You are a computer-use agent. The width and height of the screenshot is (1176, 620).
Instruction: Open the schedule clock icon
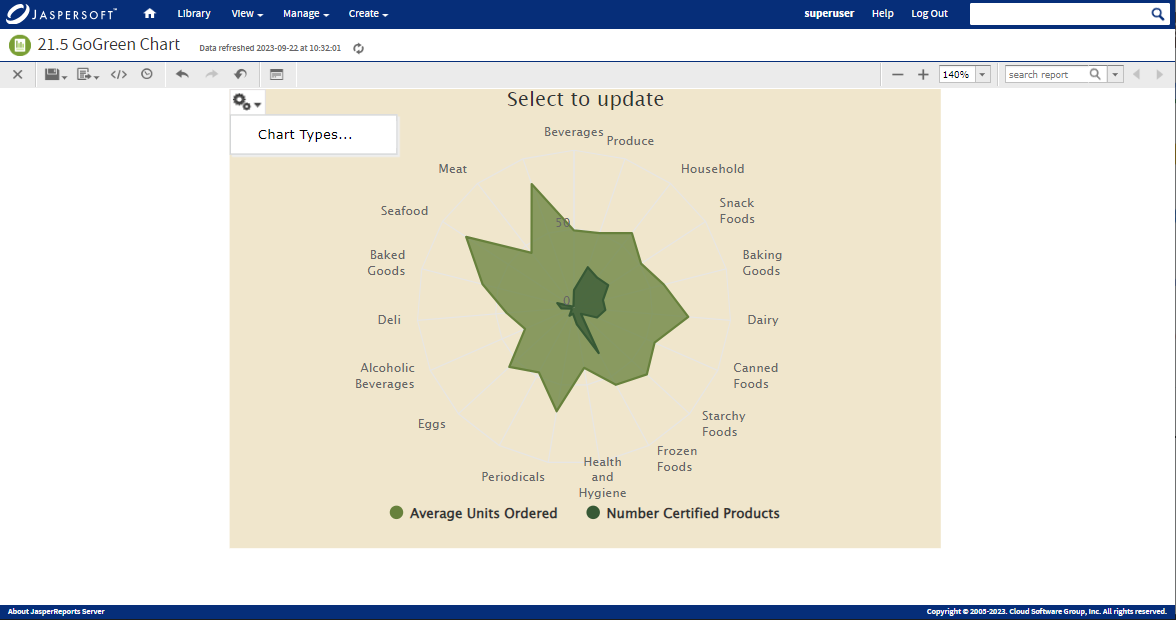click(x=147, y=74)
